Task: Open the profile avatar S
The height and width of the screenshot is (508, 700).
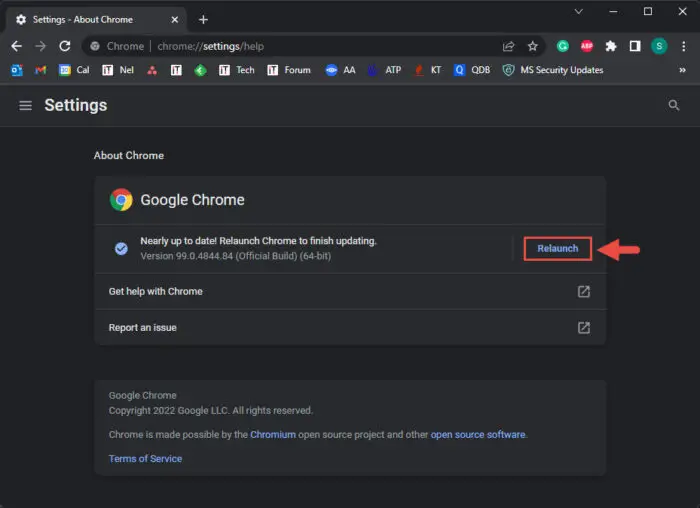Action: click(x=659, y=46)
